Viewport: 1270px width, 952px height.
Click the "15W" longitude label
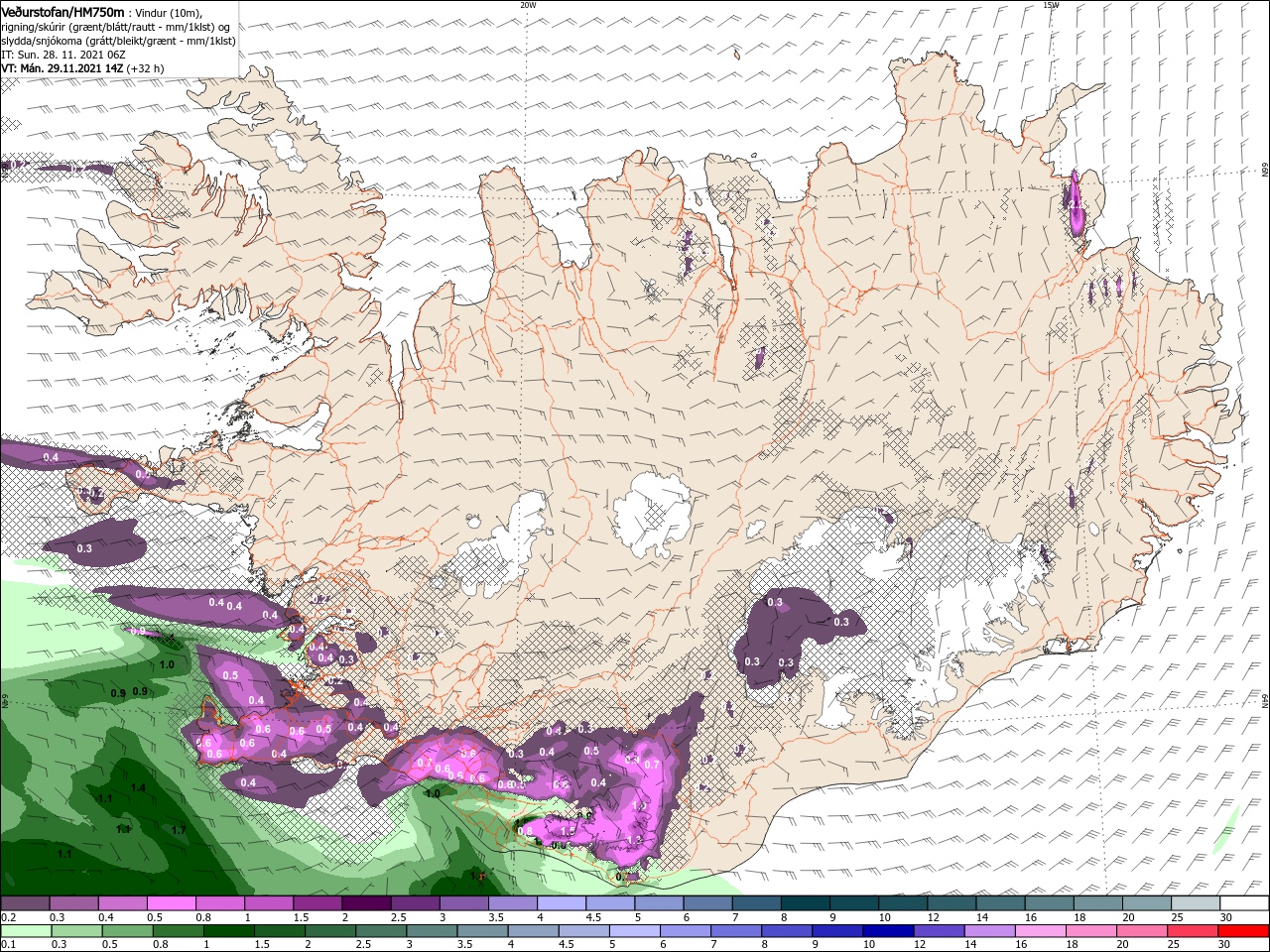click(x=1051, y=5)
